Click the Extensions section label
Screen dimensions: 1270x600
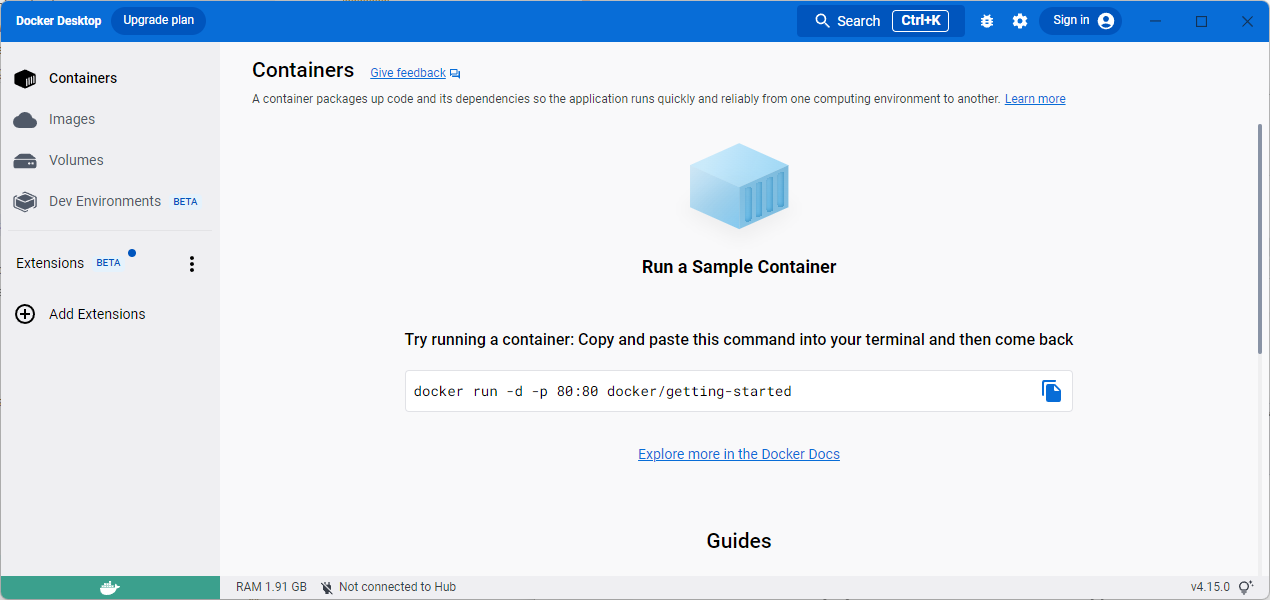50,263
